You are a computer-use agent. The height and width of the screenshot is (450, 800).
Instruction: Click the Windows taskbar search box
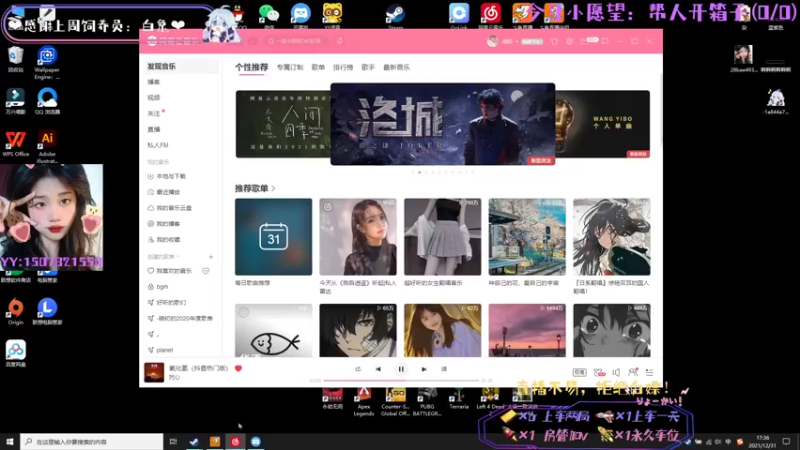pyautogui.click(x=91, y=441)
